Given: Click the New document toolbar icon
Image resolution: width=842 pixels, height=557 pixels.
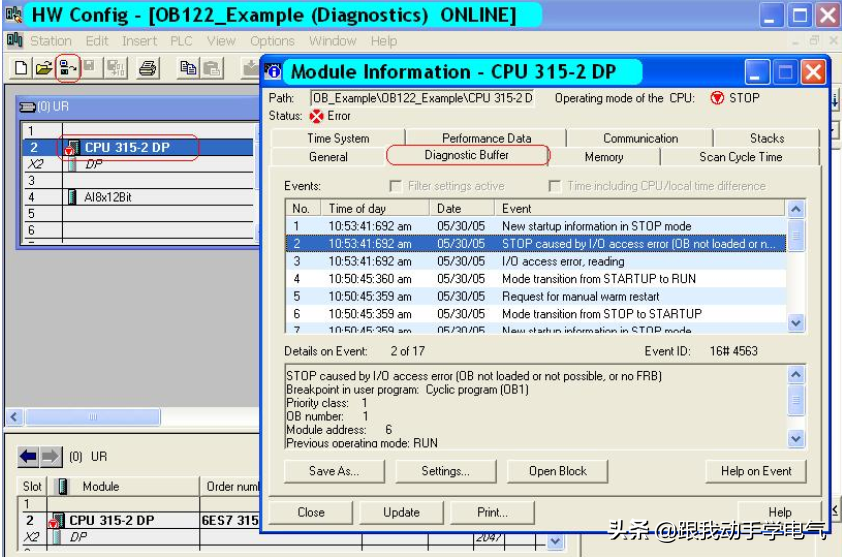Looking at the screenshot, I should pos(21,69).
